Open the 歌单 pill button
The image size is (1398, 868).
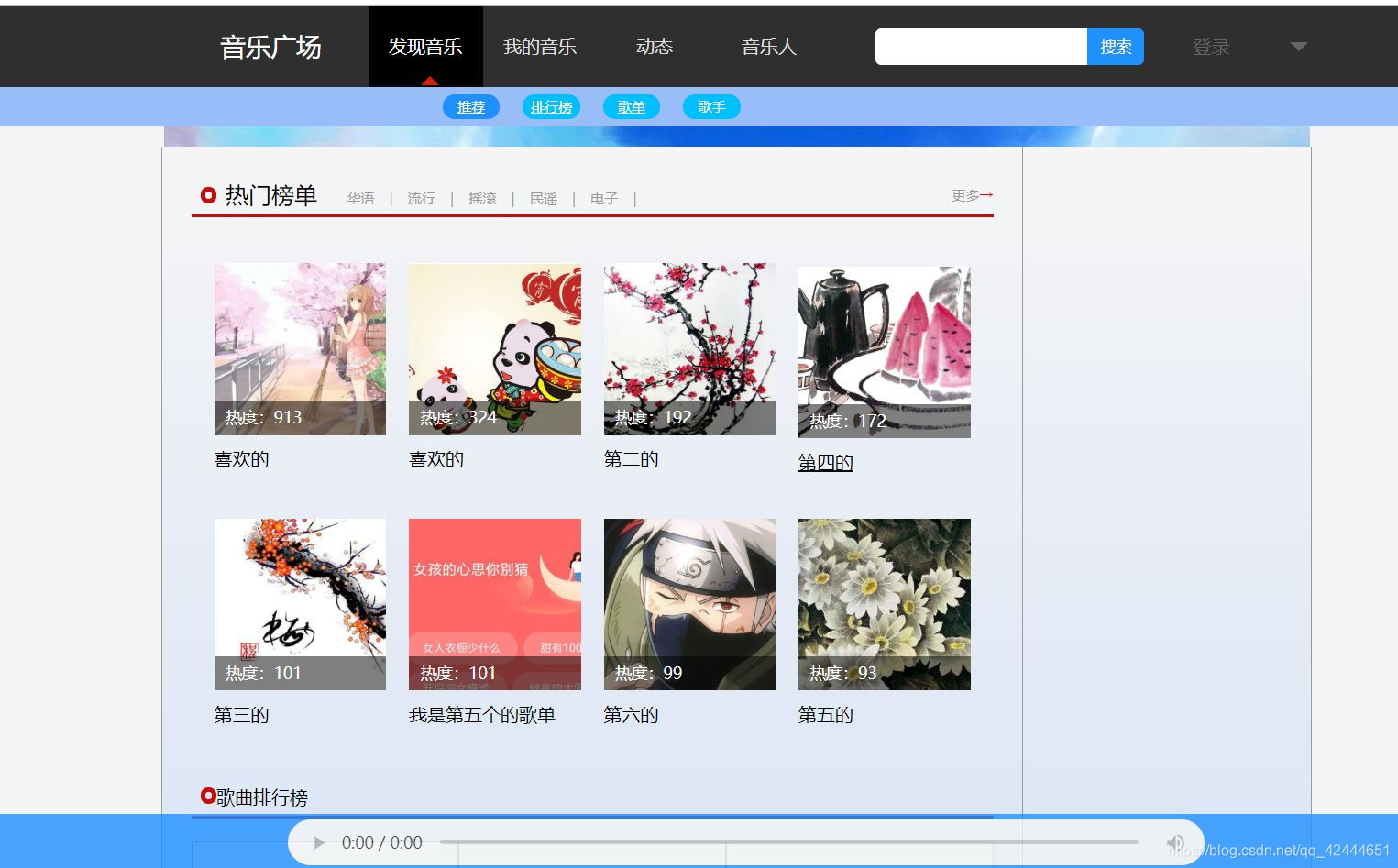point(632,107)
